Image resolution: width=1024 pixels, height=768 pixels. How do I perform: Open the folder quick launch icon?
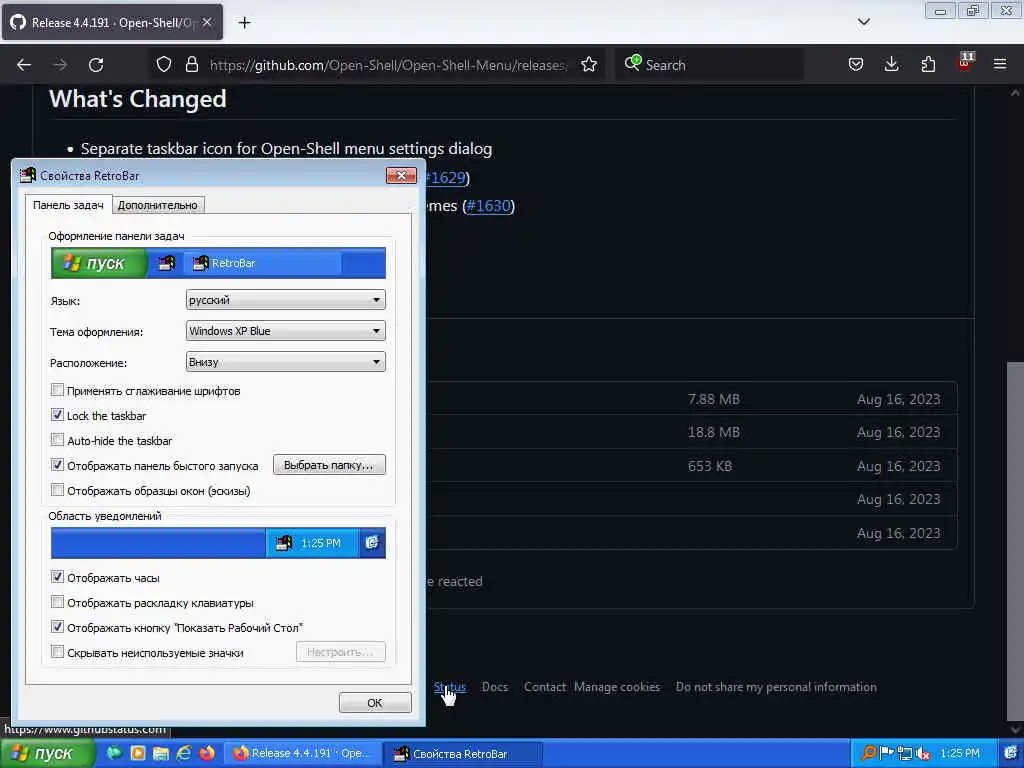161,754
